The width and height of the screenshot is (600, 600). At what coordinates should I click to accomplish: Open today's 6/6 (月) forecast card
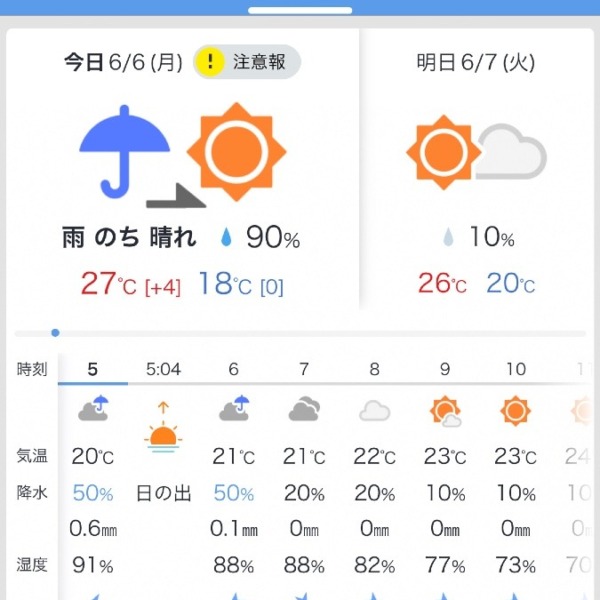tap(183, 168)
